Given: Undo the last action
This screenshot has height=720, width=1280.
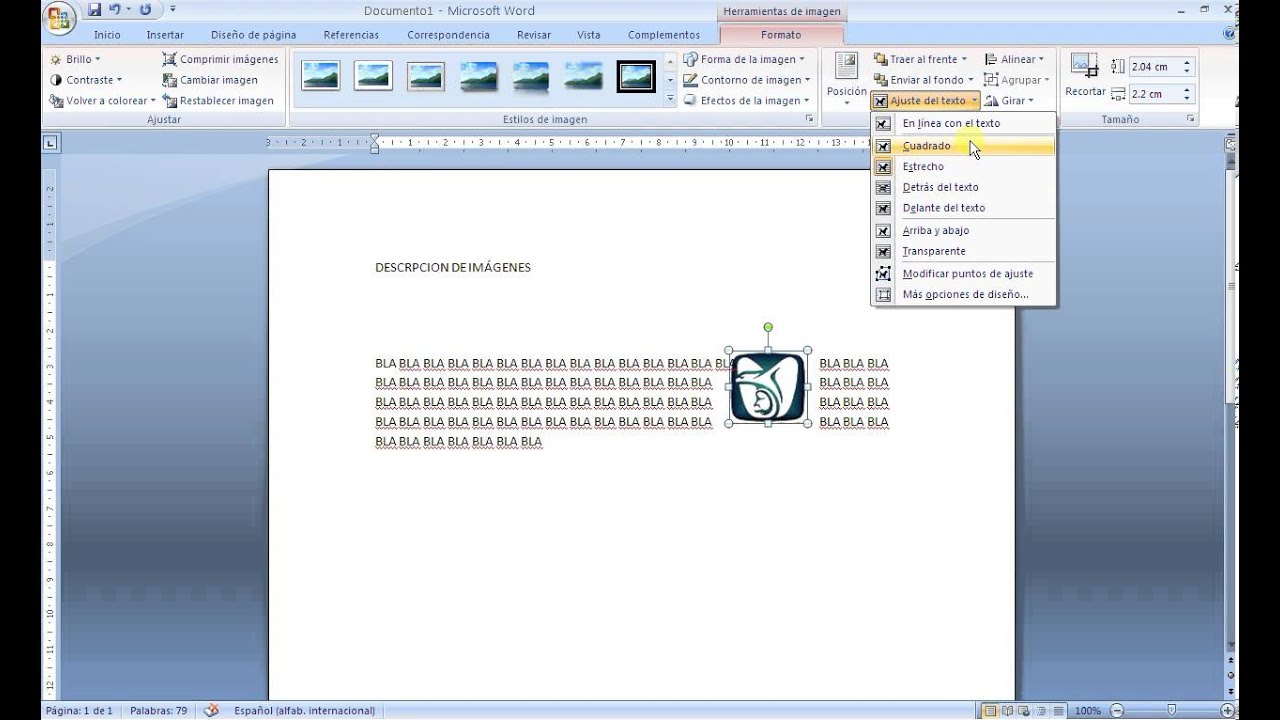Looking at the screenshot, I should pos(115,10).
